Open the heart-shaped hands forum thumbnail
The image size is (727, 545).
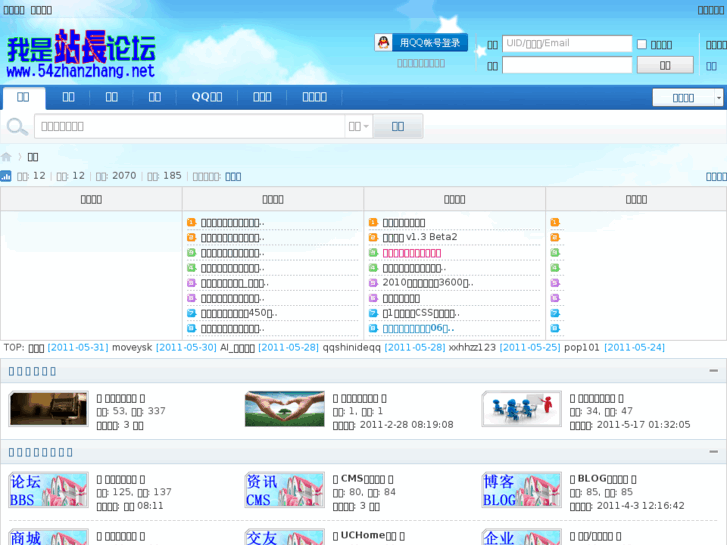[x=285, y=409]
